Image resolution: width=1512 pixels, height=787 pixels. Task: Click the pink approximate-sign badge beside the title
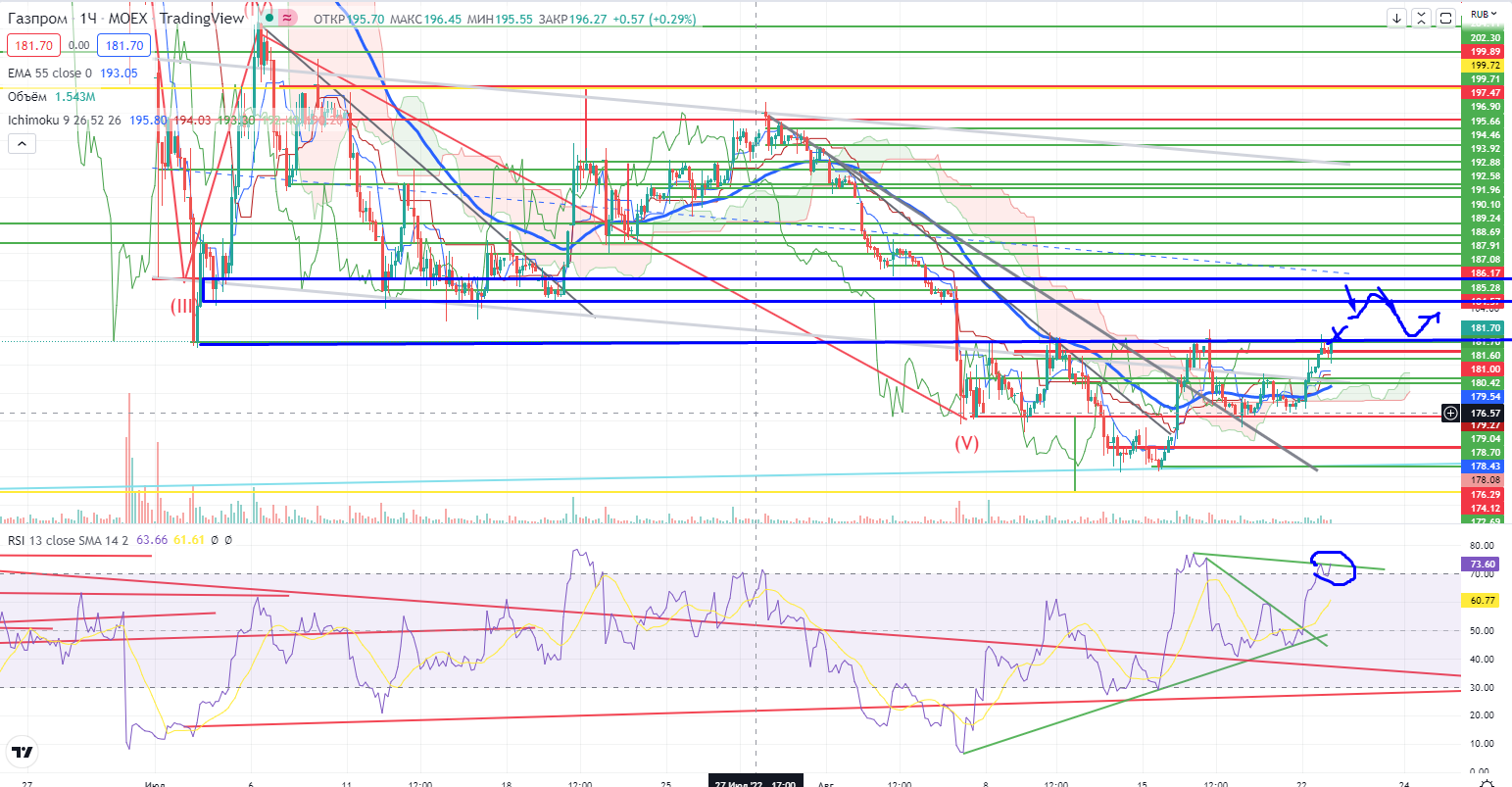tap(288, 18)
